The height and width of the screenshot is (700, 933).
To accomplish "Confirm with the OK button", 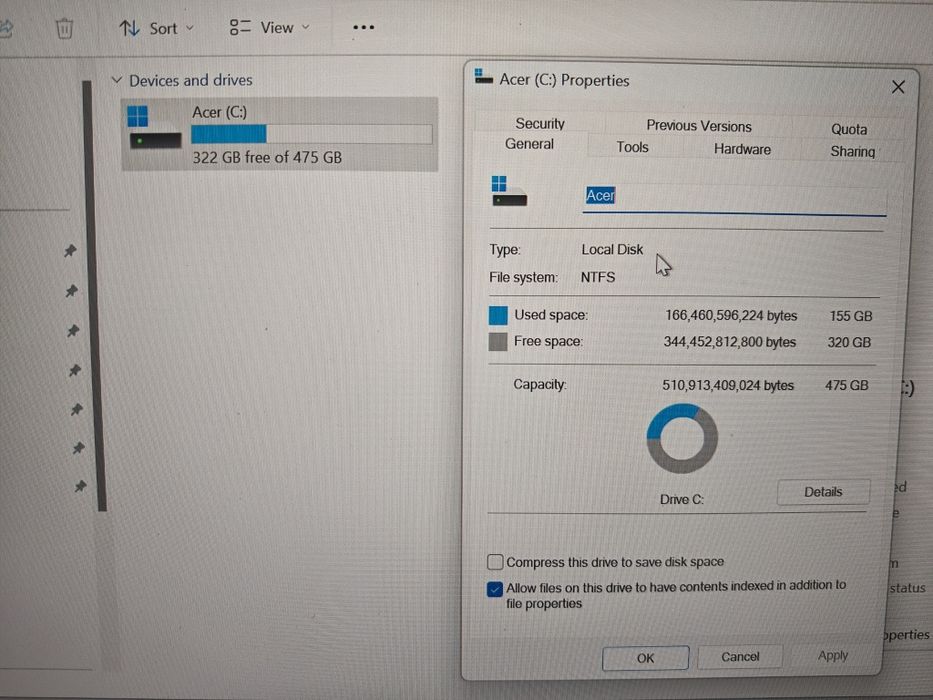I will 646,658.
